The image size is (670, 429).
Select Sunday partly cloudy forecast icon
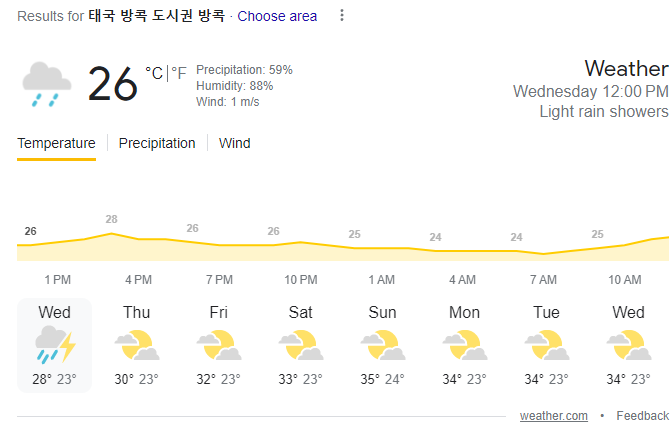pos(383,346)
